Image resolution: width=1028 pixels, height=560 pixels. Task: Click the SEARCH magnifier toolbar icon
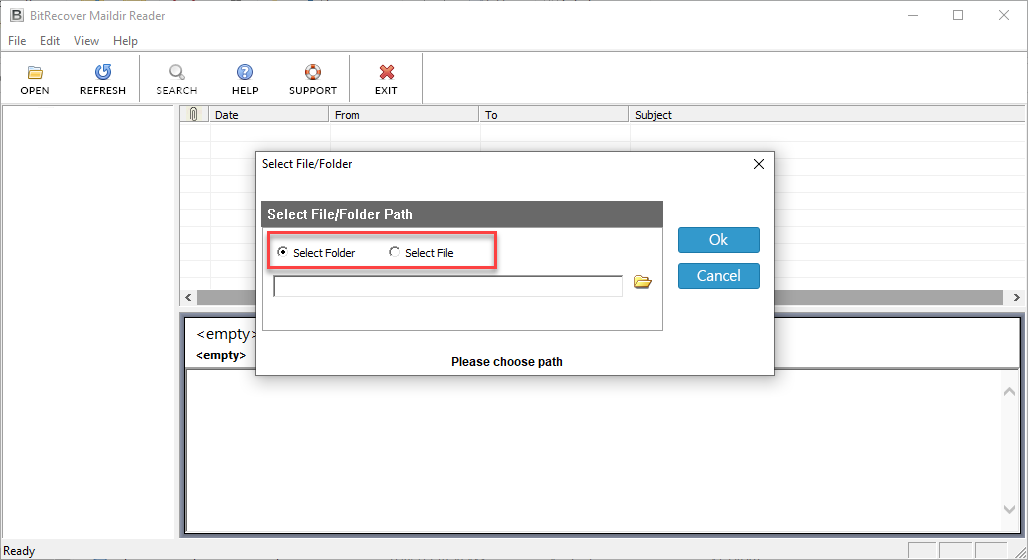[176, 72]
